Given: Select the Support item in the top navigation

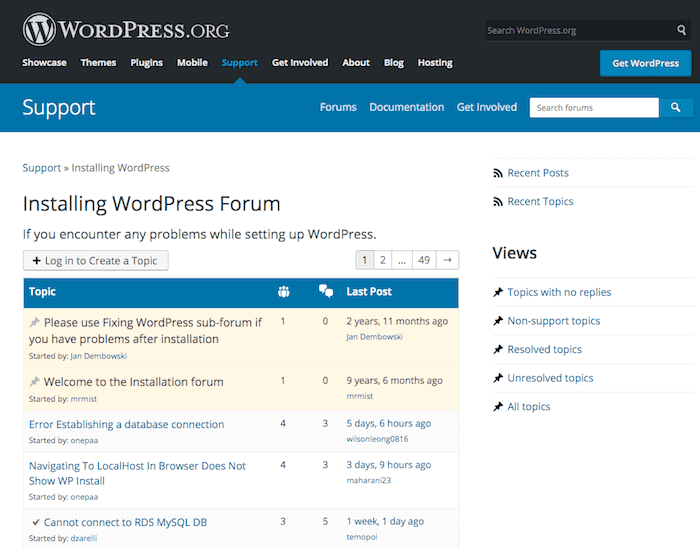Looking at the screenshot, I should [x=240, y=62].
